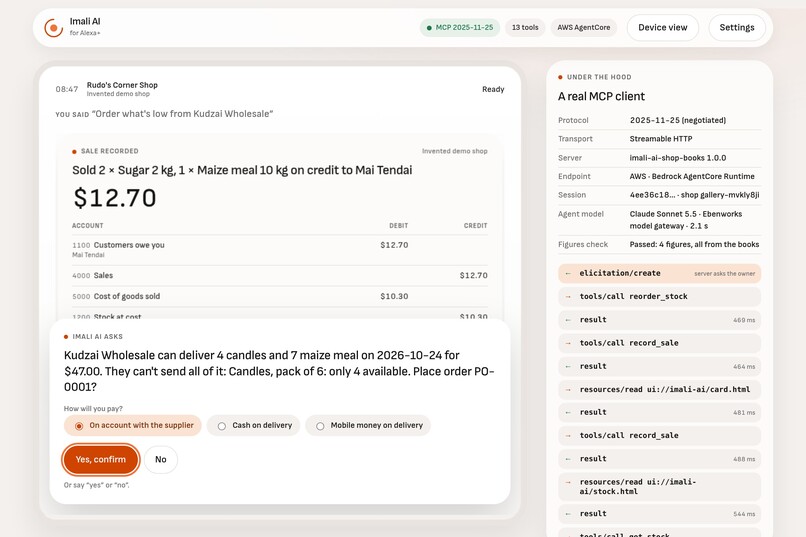Image resolution: width=806 pixels, height=537 pixels.
Task: Select resources/read ui://imali-ai/card.html row
Action: point(660,390)
